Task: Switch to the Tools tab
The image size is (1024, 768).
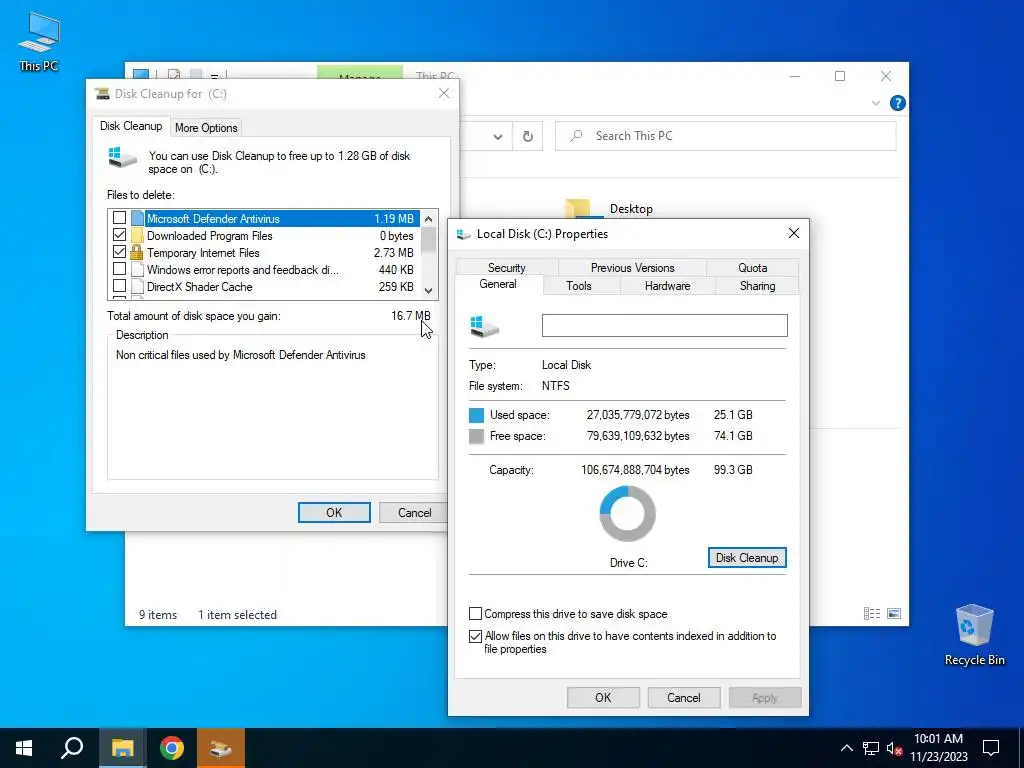Action: (x=579, y=286)
